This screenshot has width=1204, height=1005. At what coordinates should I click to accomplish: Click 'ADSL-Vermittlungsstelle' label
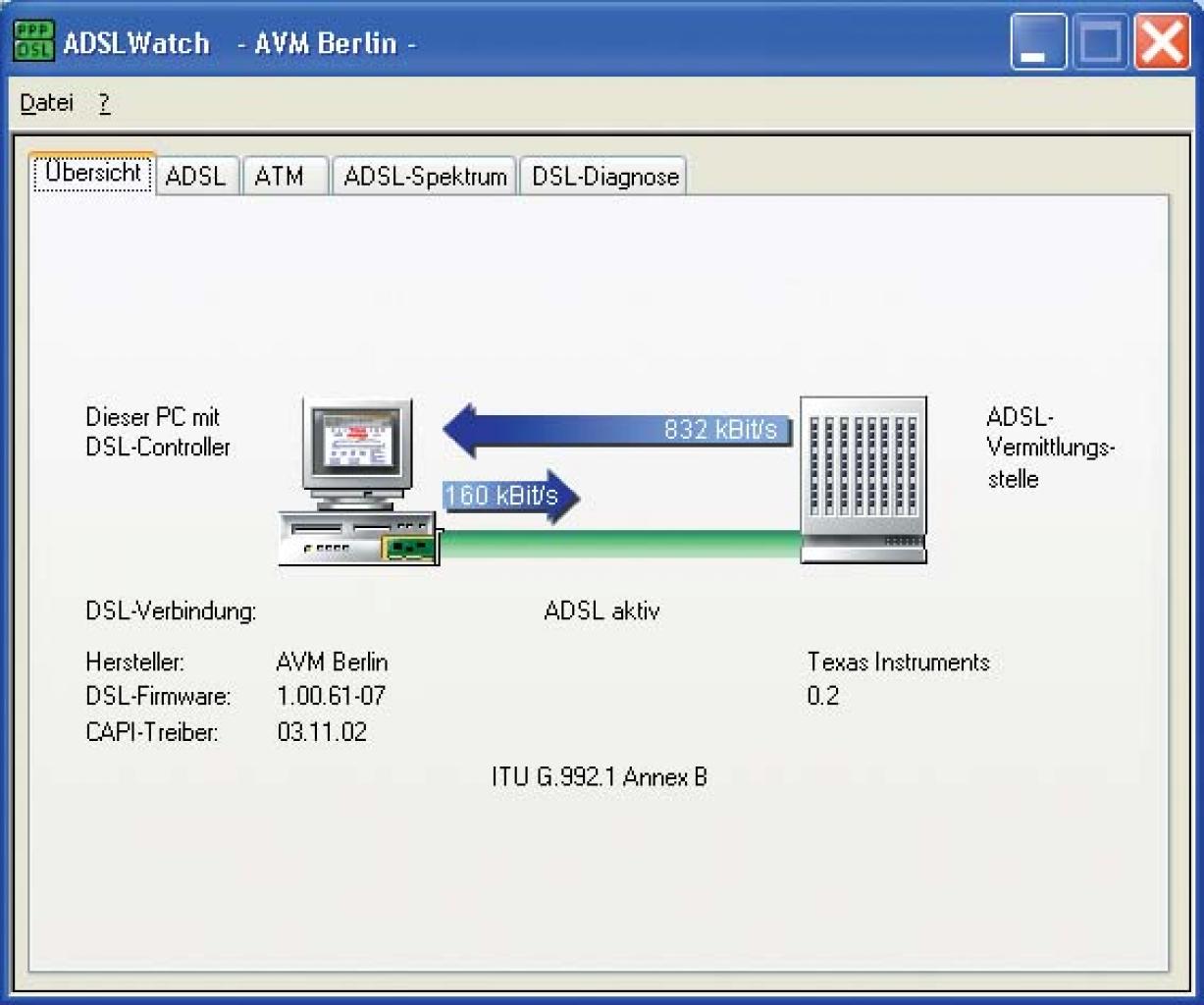coord(1051,449)
